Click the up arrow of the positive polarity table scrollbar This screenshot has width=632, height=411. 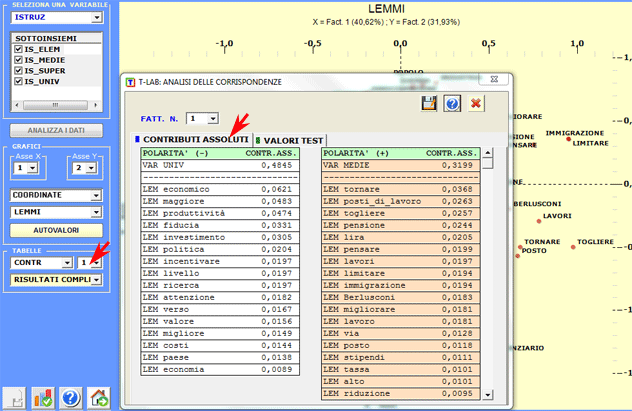click(488, 153)
